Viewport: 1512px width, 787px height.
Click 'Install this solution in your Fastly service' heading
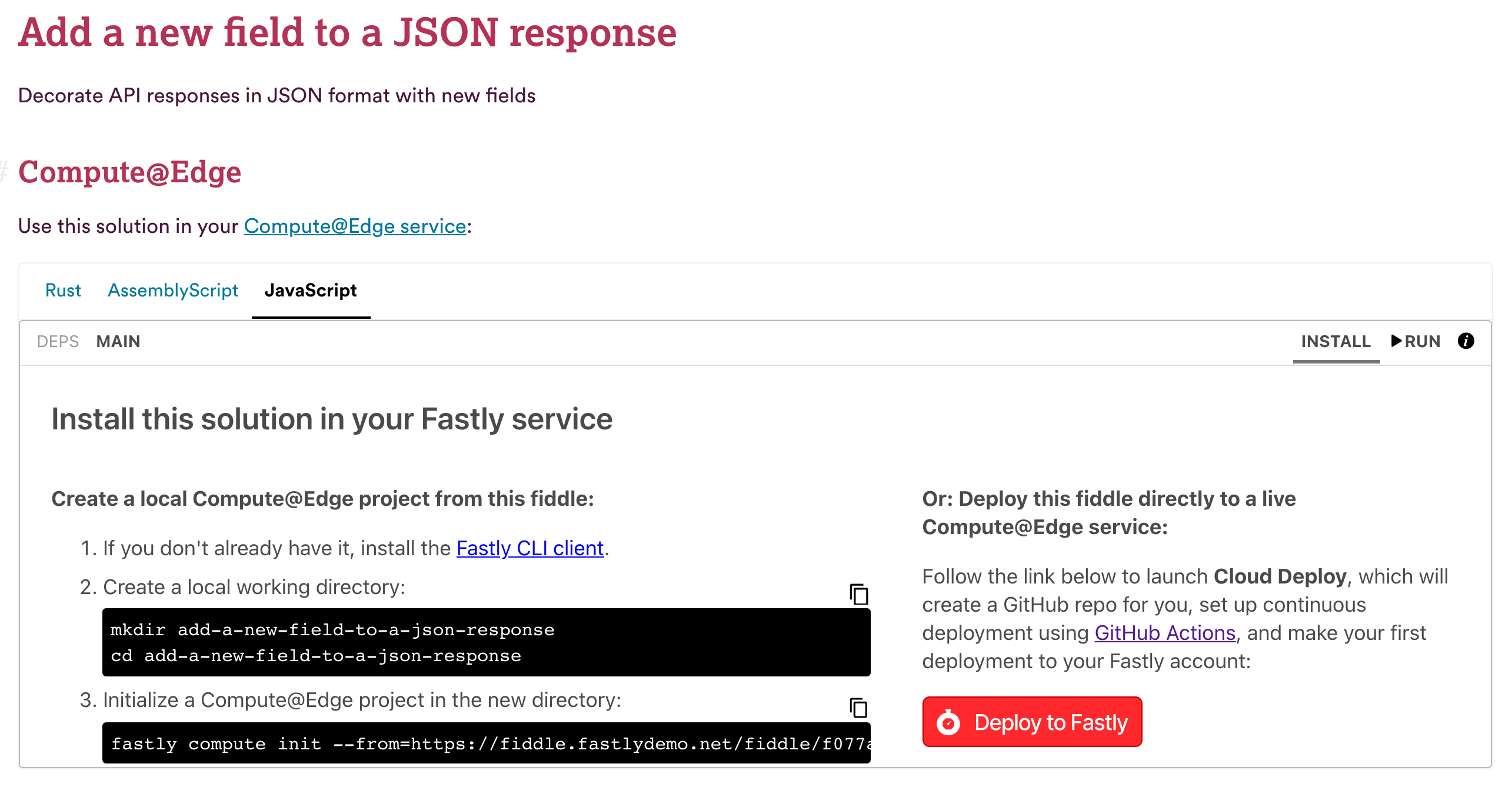(x=332, y=419)
